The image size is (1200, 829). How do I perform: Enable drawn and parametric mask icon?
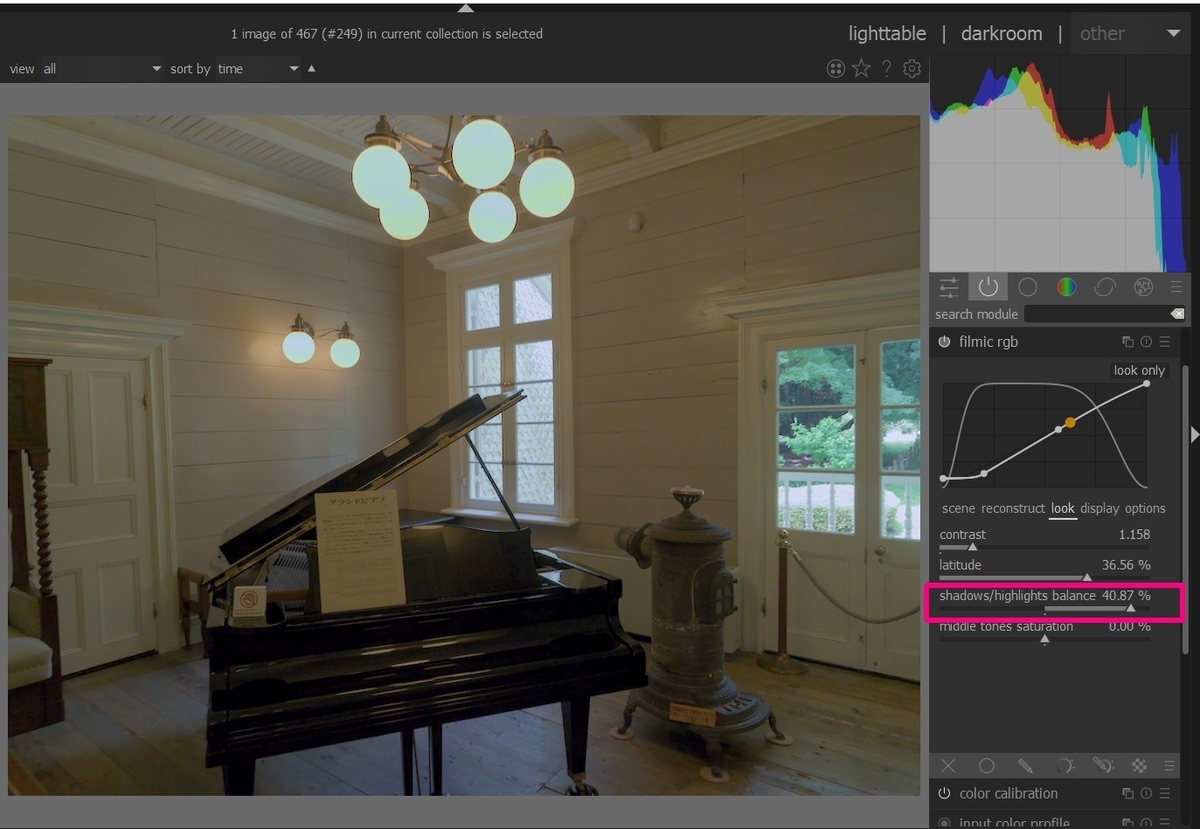[x=1103, y=766]
